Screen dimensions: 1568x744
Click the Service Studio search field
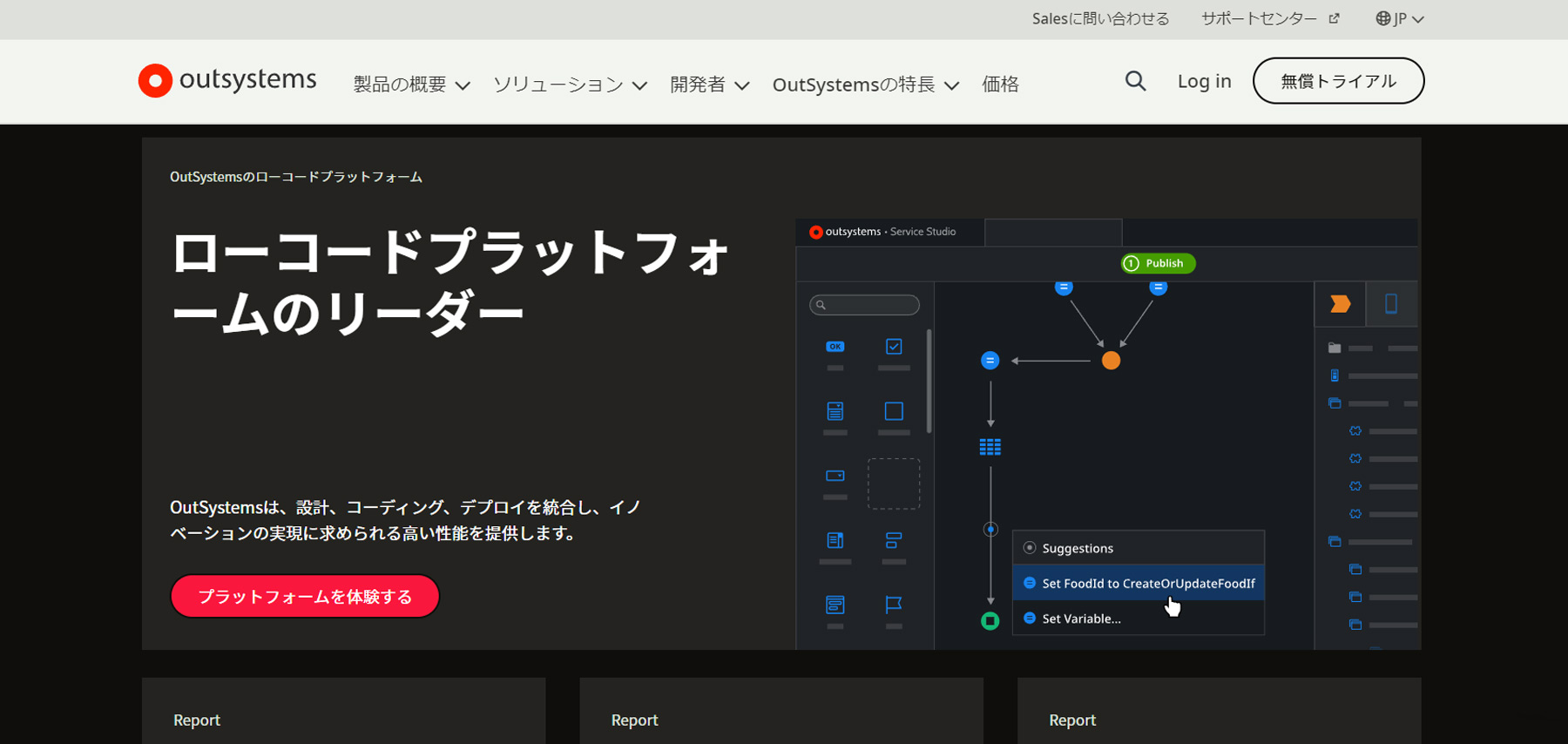(864, 305)
